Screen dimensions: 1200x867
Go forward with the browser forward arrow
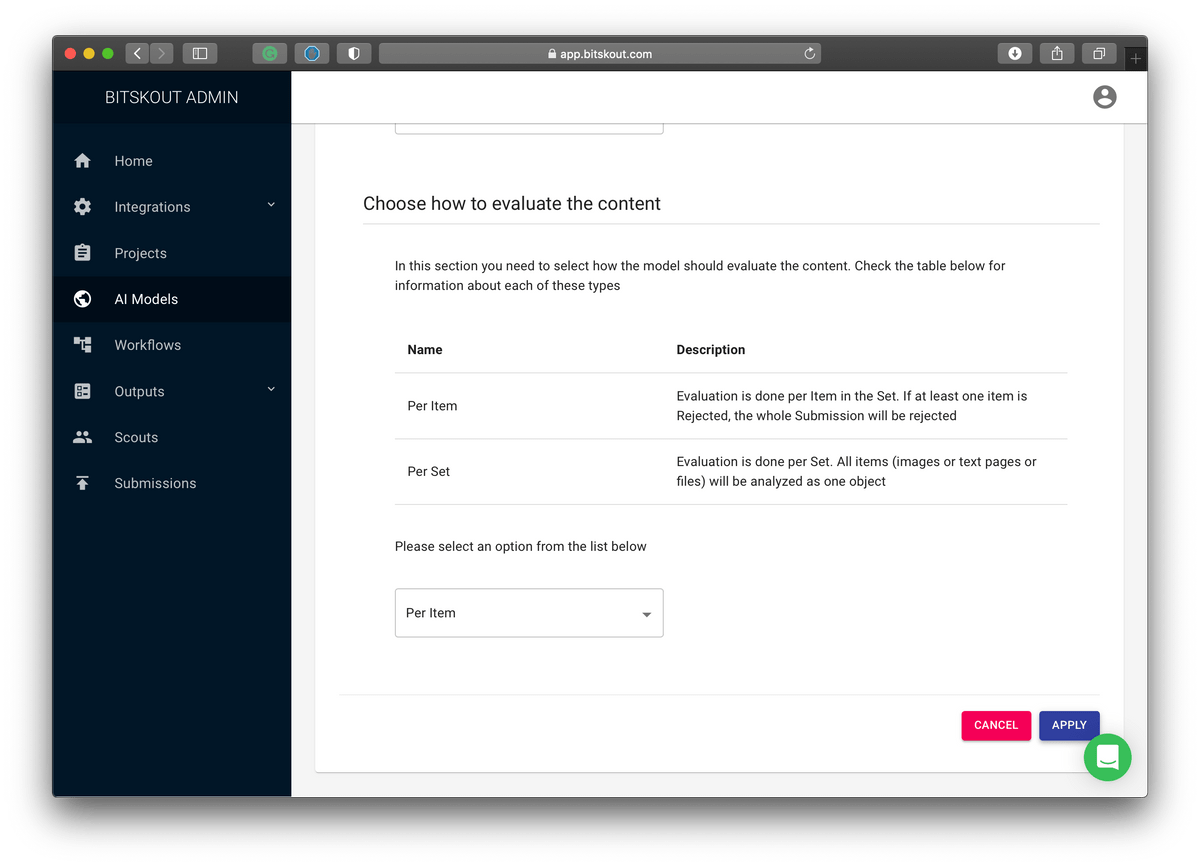pos(162,54)
